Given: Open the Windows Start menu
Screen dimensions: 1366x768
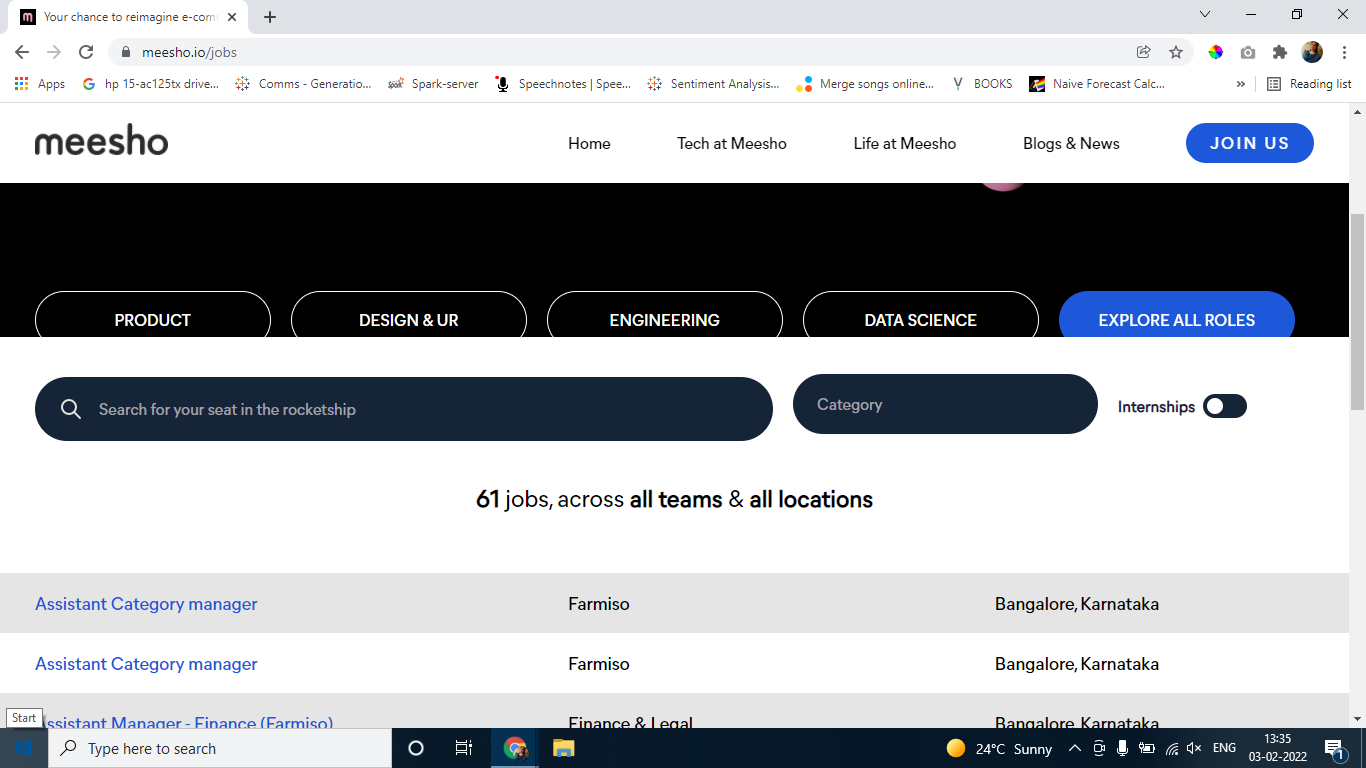Looking at the screenshot, I should (x=23, y=748).
